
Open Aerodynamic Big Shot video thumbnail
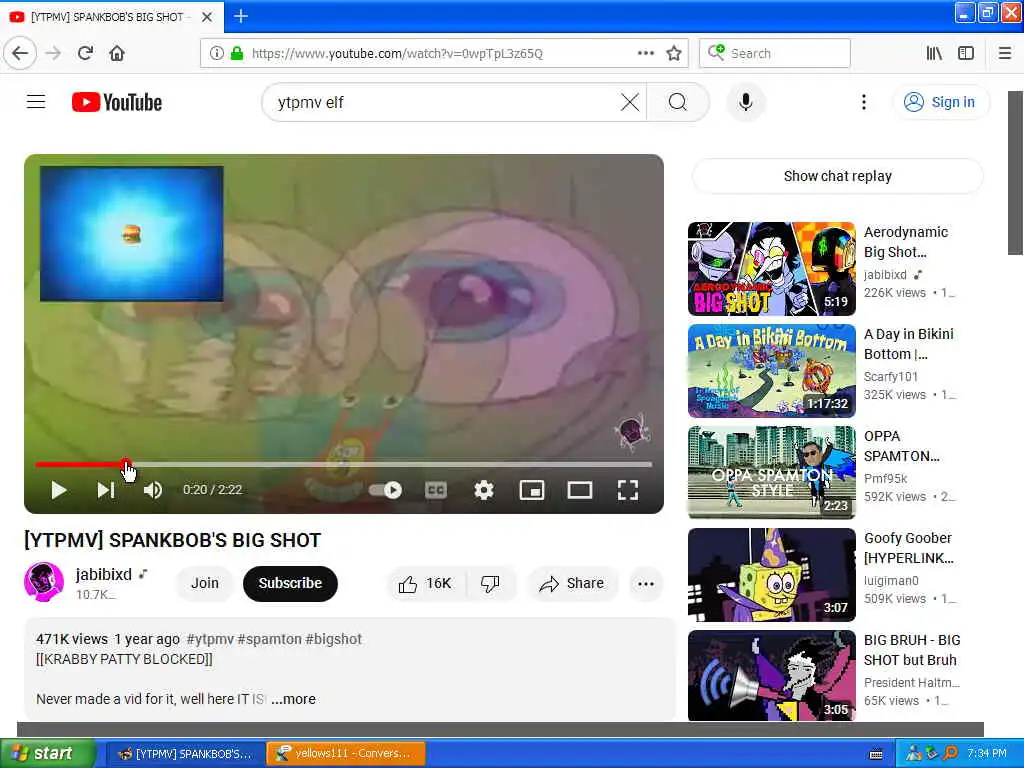click(x=771, y=268)
